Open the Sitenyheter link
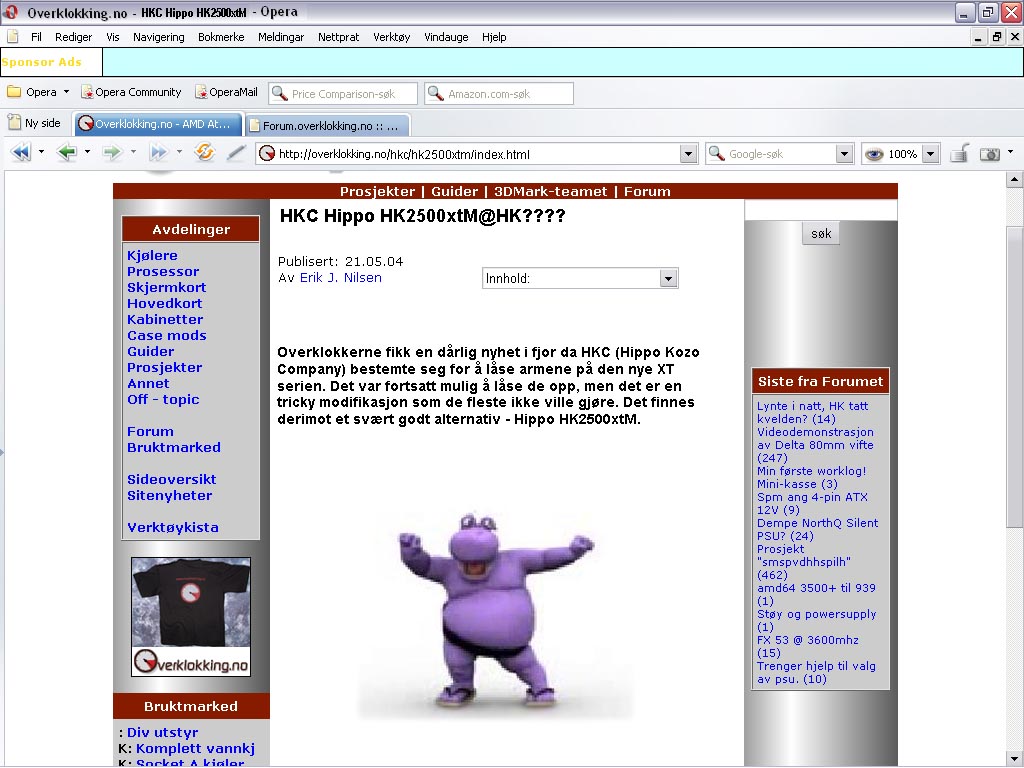Image resolution: width=1024 pixels, height=768 pixels. [x=170, y=495]
